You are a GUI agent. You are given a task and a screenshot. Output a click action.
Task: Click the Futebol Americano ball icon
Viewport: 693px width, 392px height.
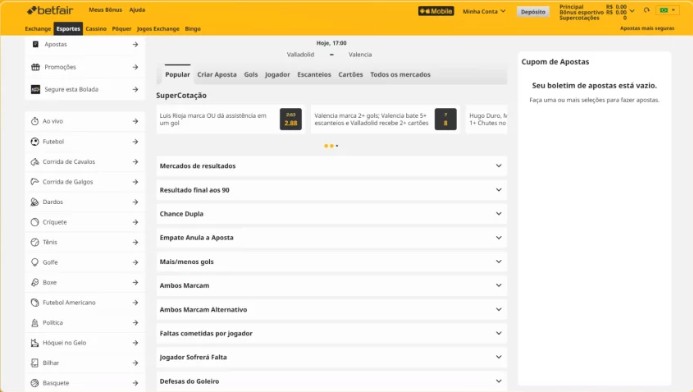pos(35,302)
